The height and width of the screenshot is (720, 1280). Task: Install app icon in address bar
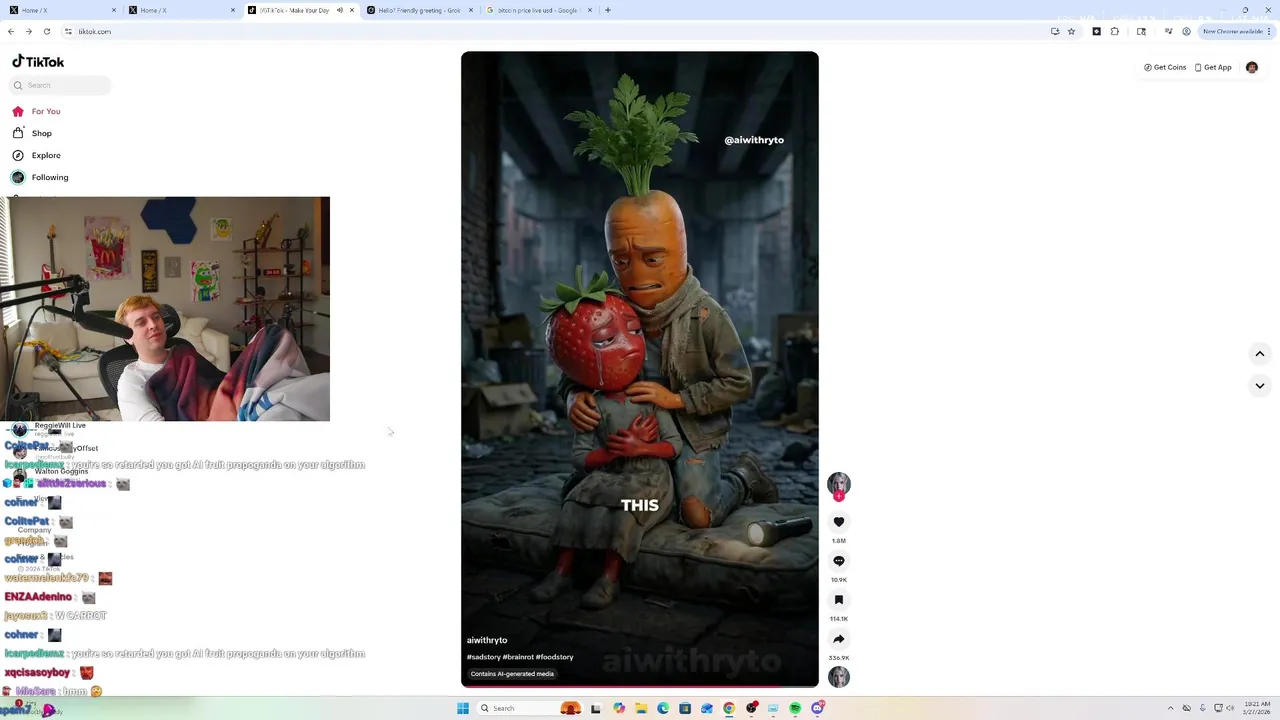coord(1055,31)
